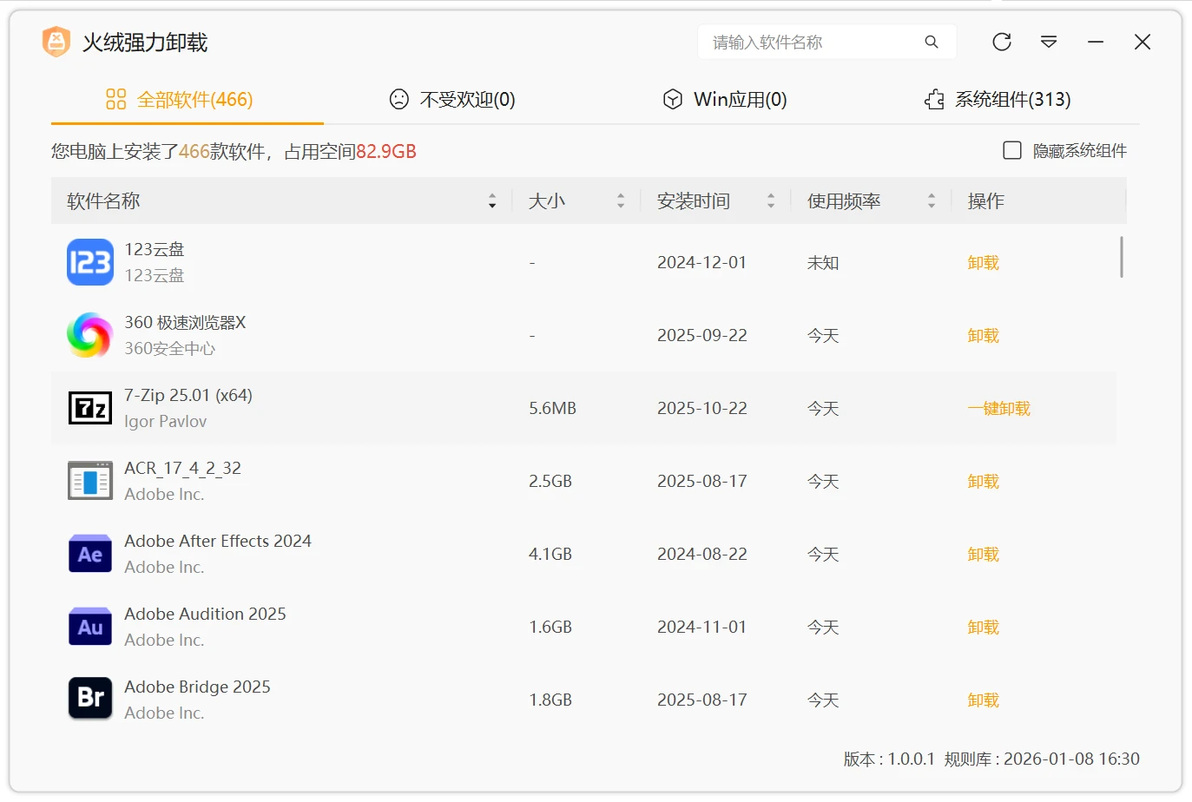Minimize the uninstaller window
1192x802 pixels.
pos(1095,42)
